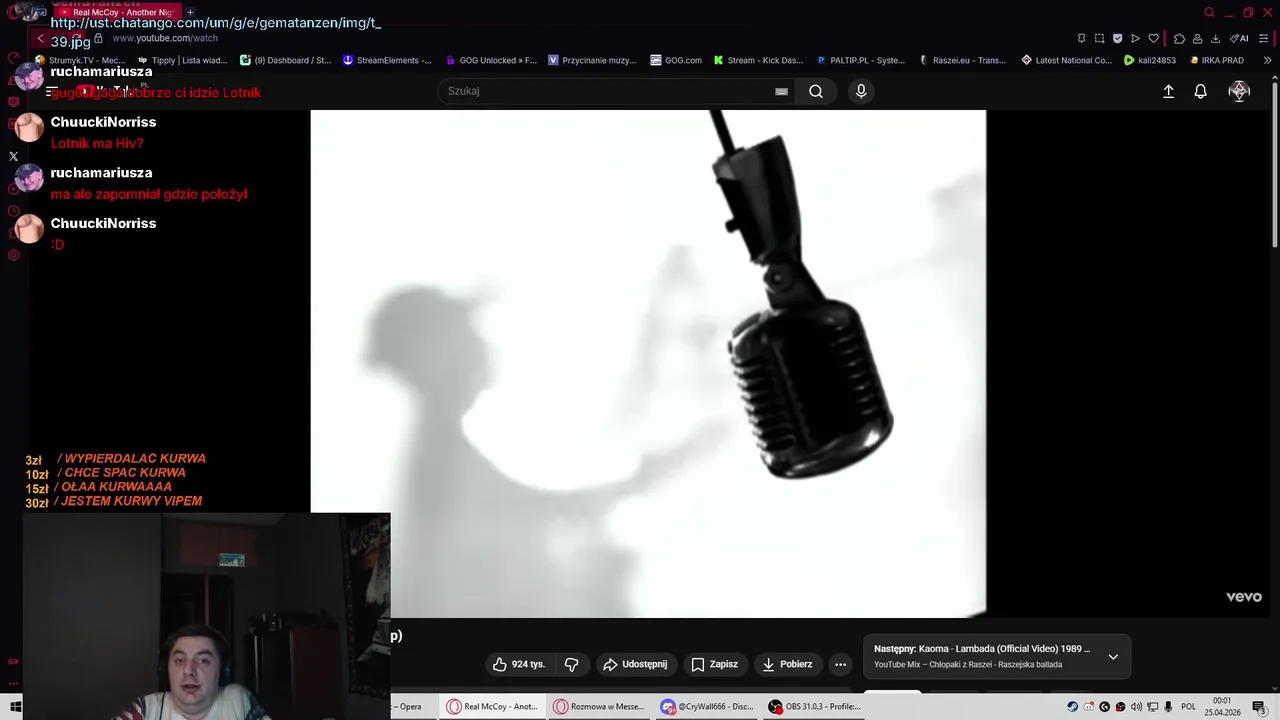Viewport: 1280px width, 720px height.
Task: Click the microphone icon in system tray
Action: pyautogui.click(x=1168, y=706)
